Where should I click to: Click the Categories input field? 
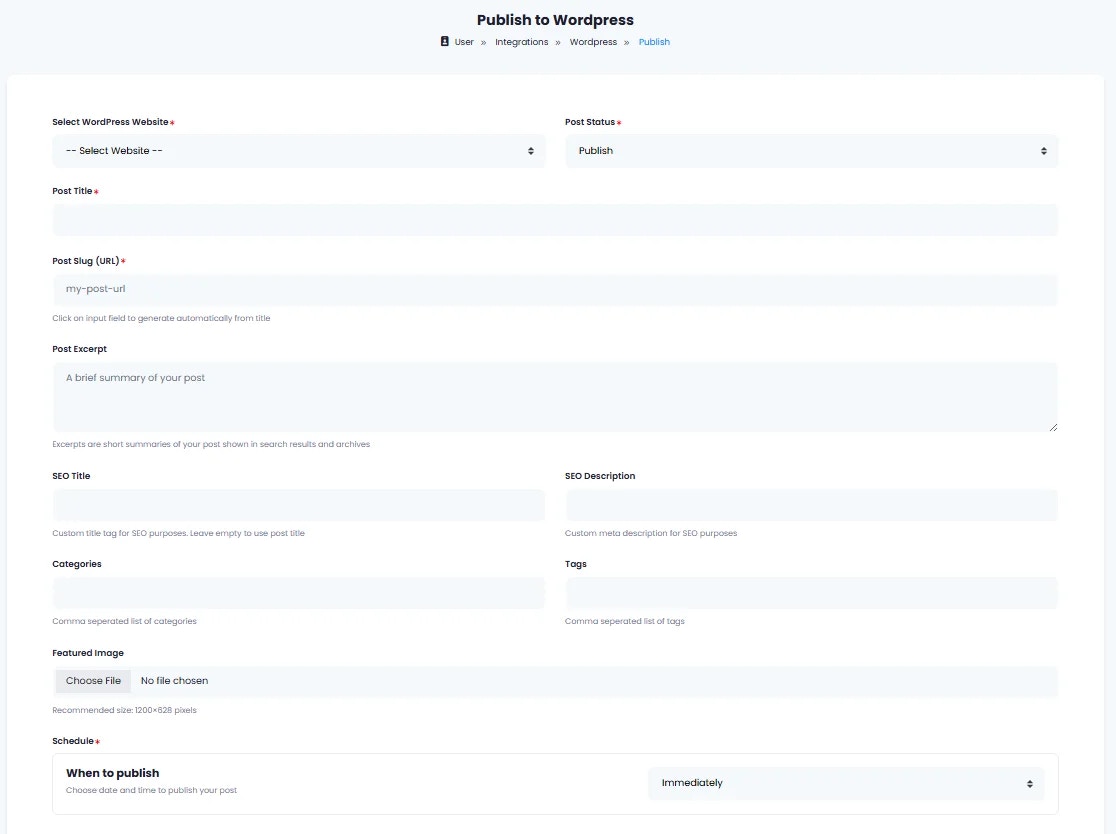pos(299,592)
